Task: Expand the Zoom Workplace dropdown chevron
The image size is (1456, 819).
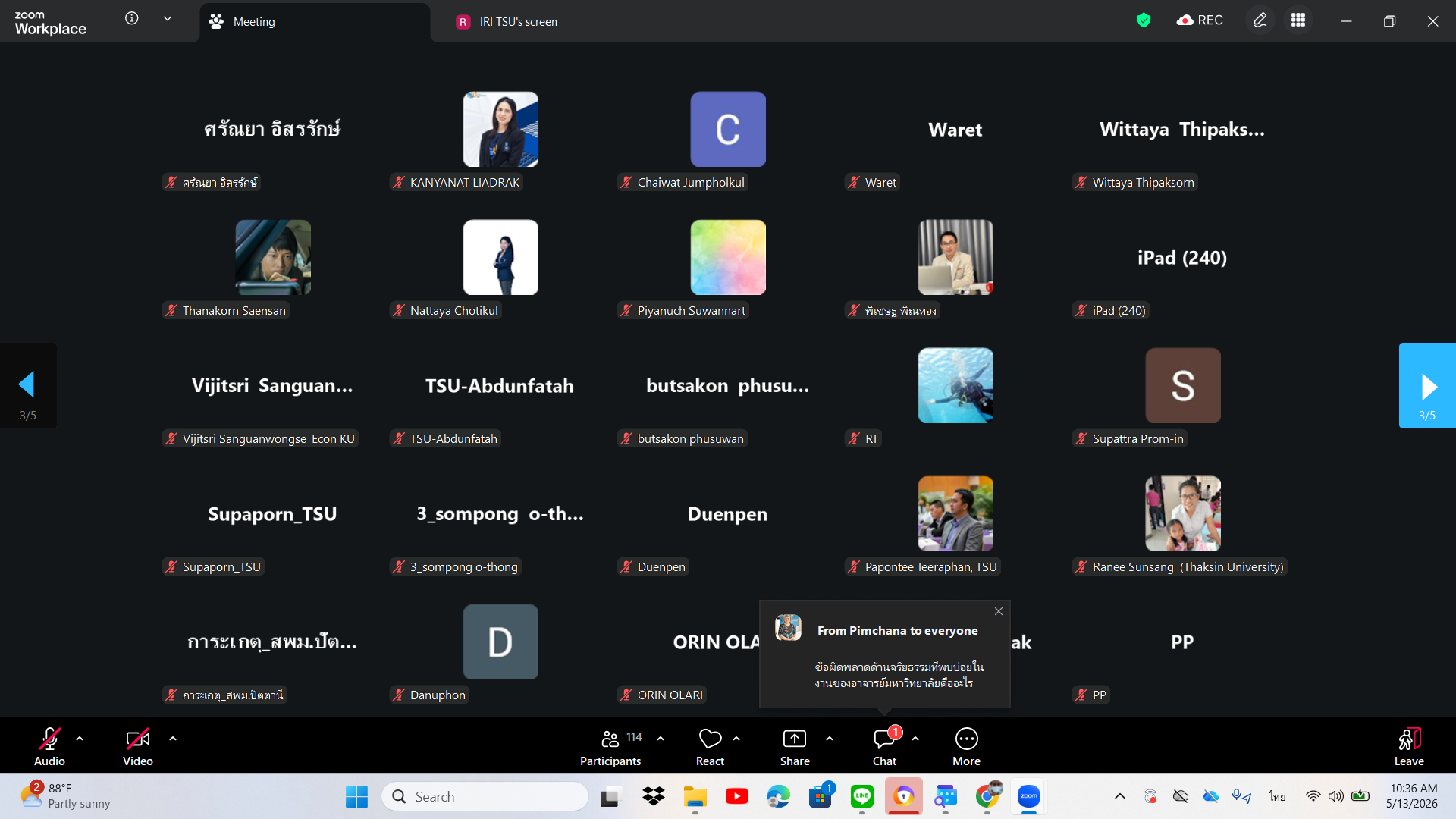Action: pos(168,19)
